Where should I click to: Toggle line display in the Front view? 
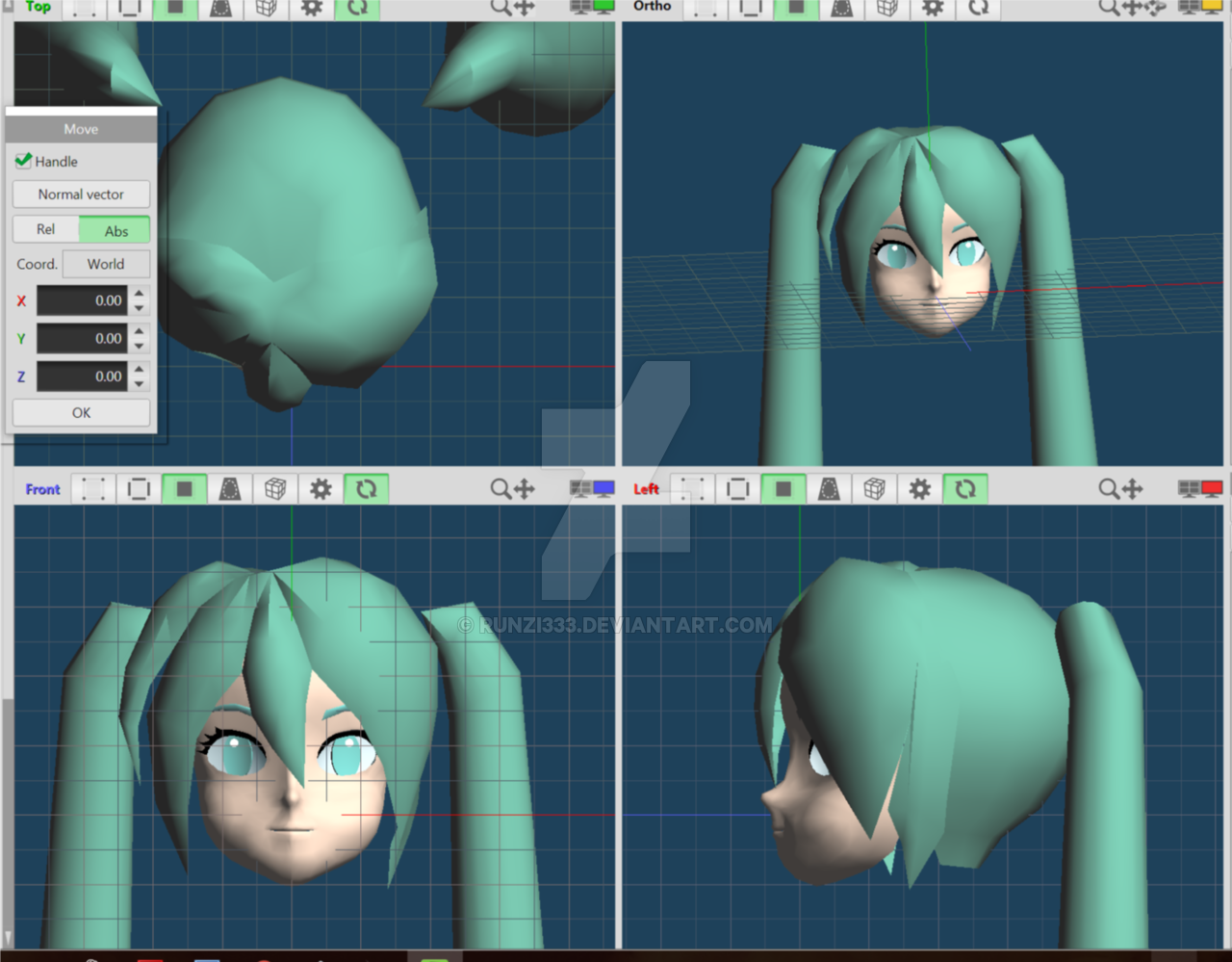tap(139, 489)
